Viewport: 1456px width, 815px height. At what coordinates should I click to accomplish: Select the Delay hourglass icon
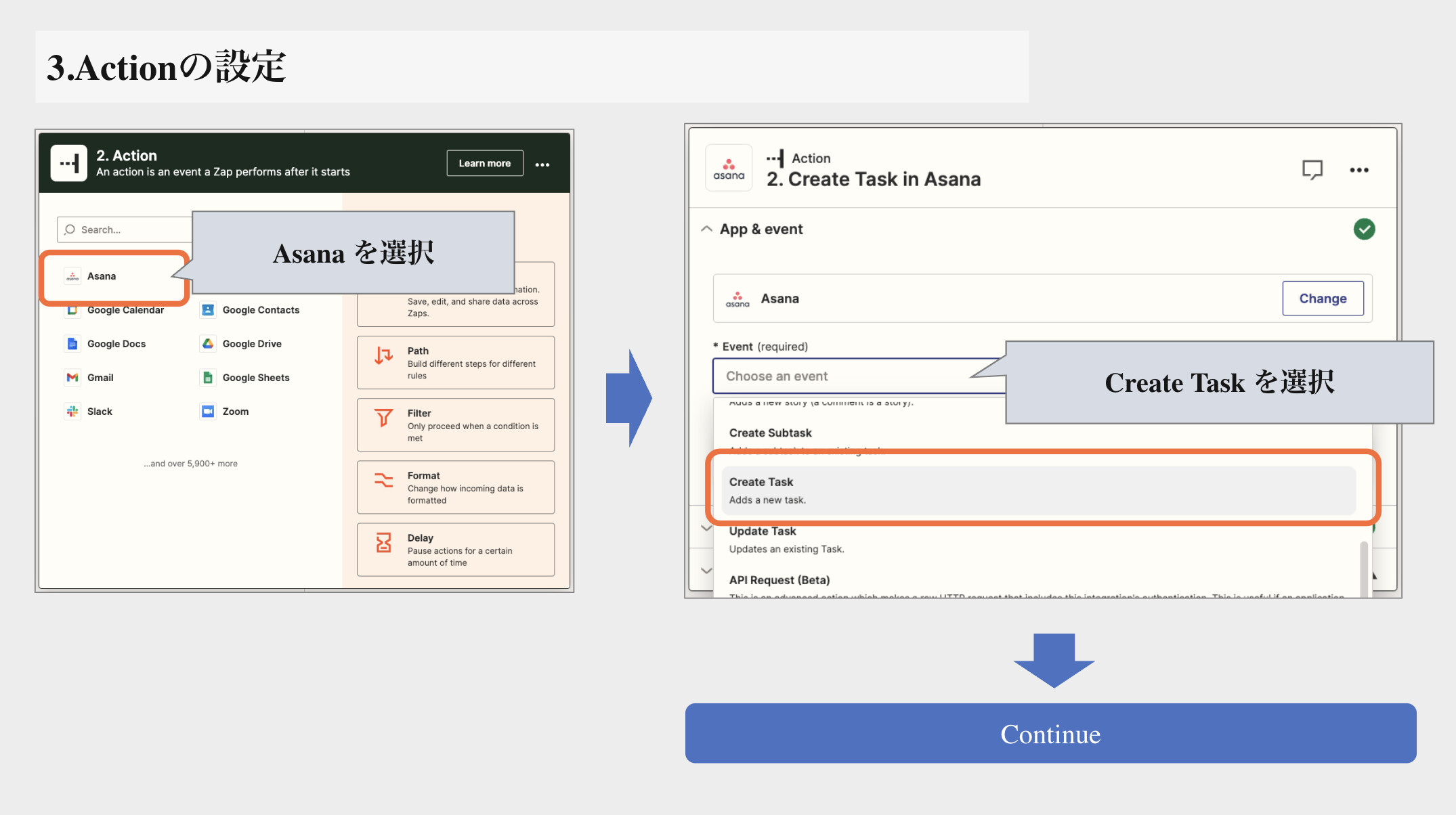coord(384,542)
